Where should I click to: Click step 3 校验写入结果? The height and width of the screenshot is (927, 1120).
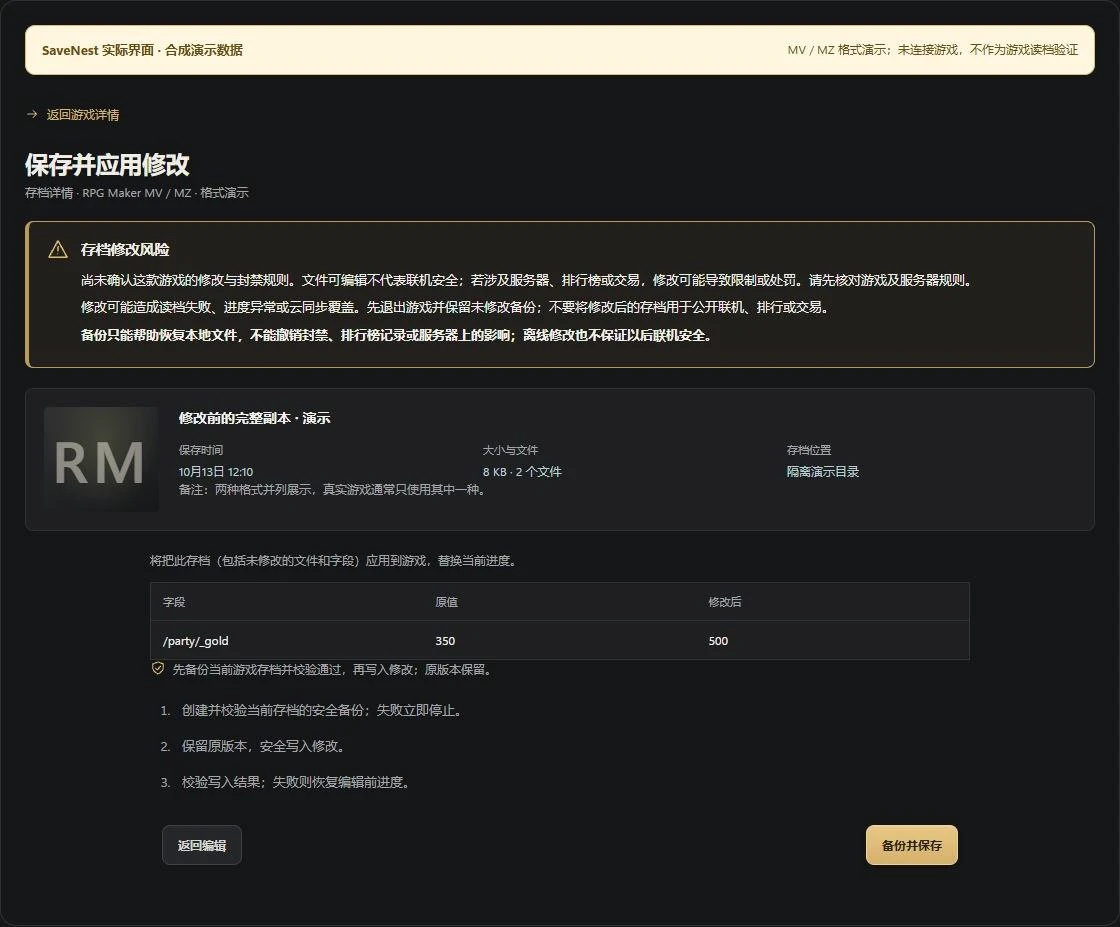[x=296, y=782]
